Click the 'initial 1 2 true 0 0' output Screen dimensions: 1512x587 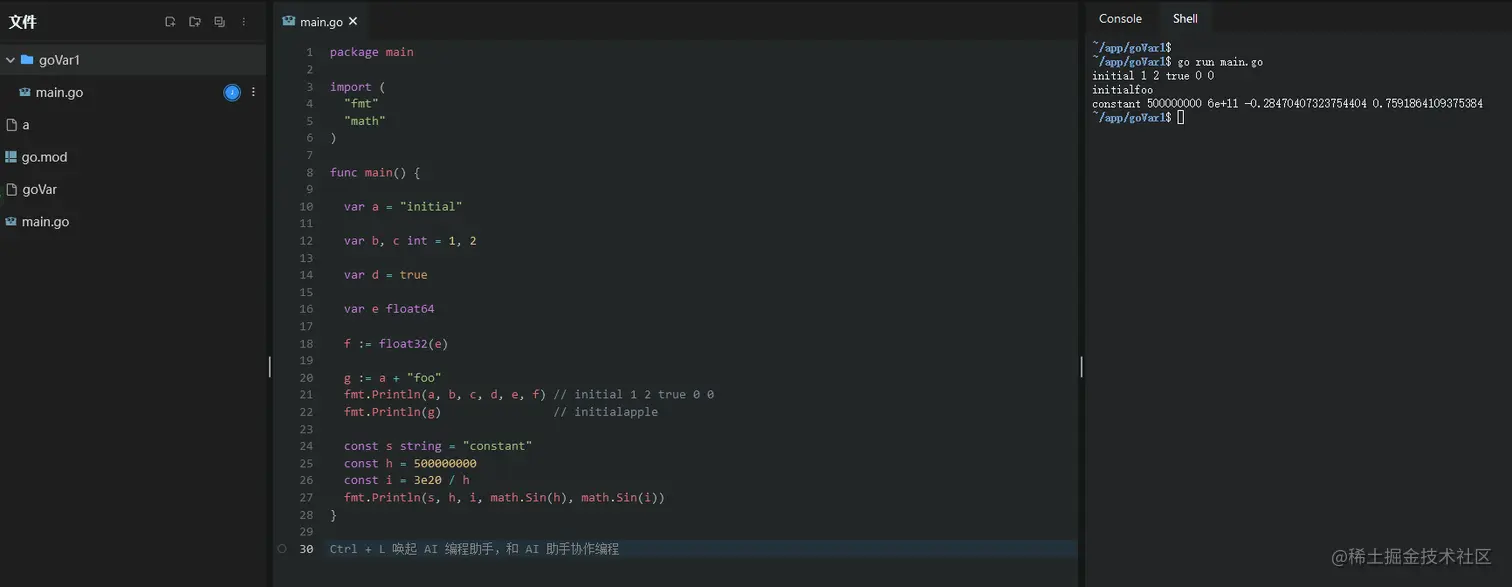tap(1153, 76)
